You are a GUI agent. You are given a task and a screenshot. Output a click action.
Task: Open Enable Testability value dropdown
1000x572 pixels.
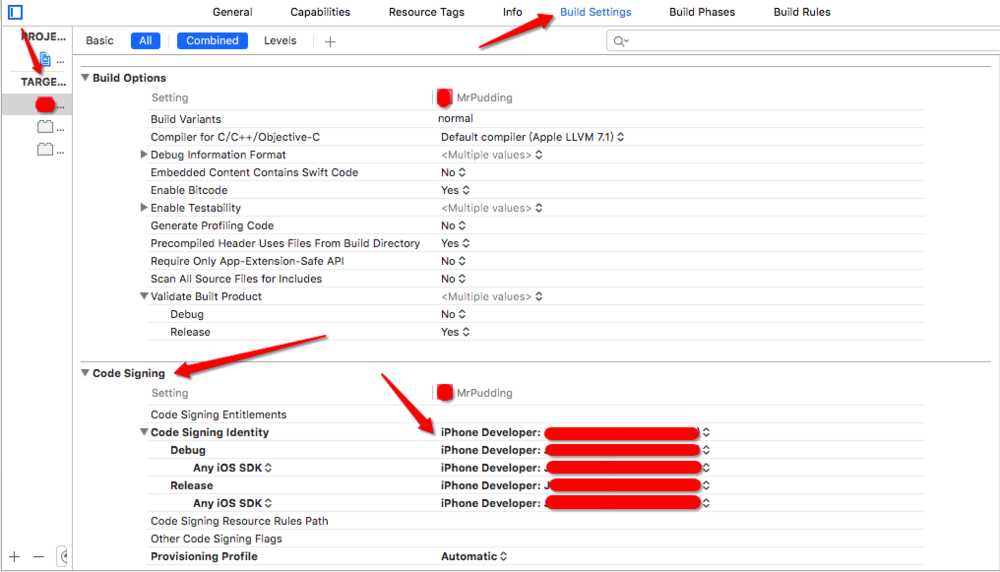(x=491, y=208)
